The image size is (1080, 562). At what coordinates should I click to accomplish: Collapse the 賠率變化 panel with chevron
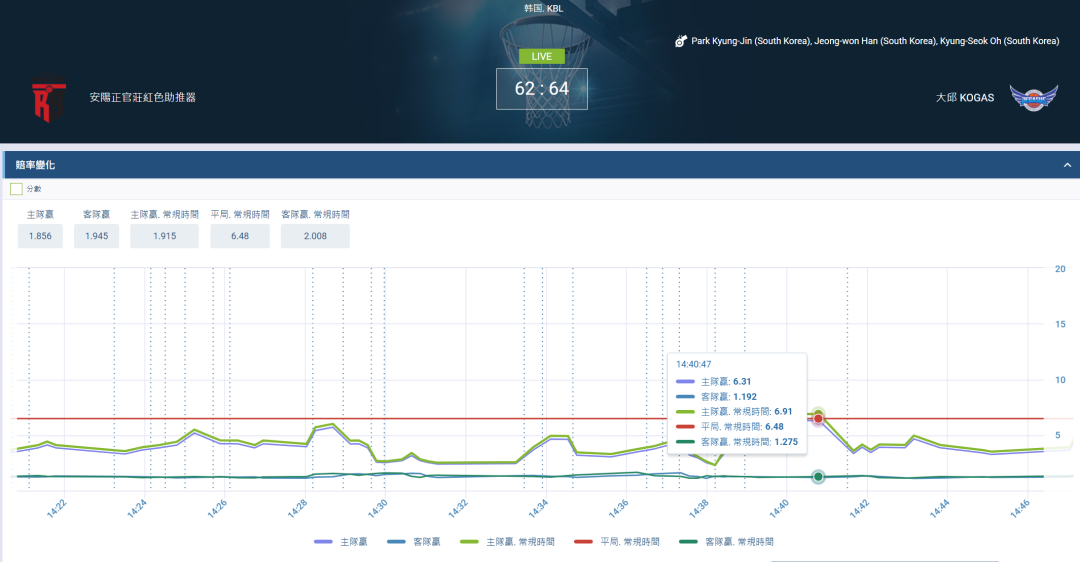click(x=1067, y=165)
